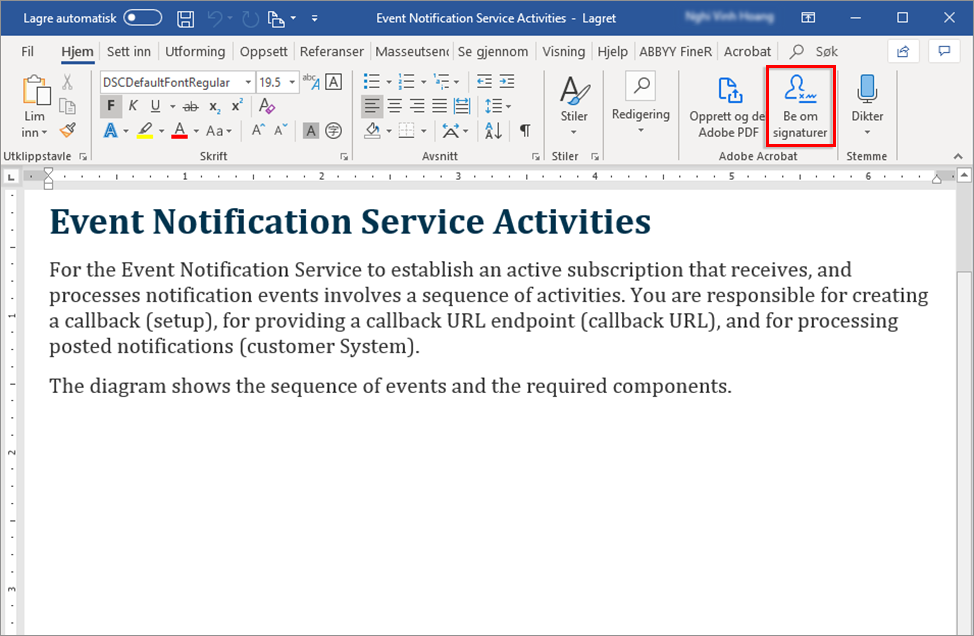
Task: Click the Increase indent icon
Action: pos(507,81)
